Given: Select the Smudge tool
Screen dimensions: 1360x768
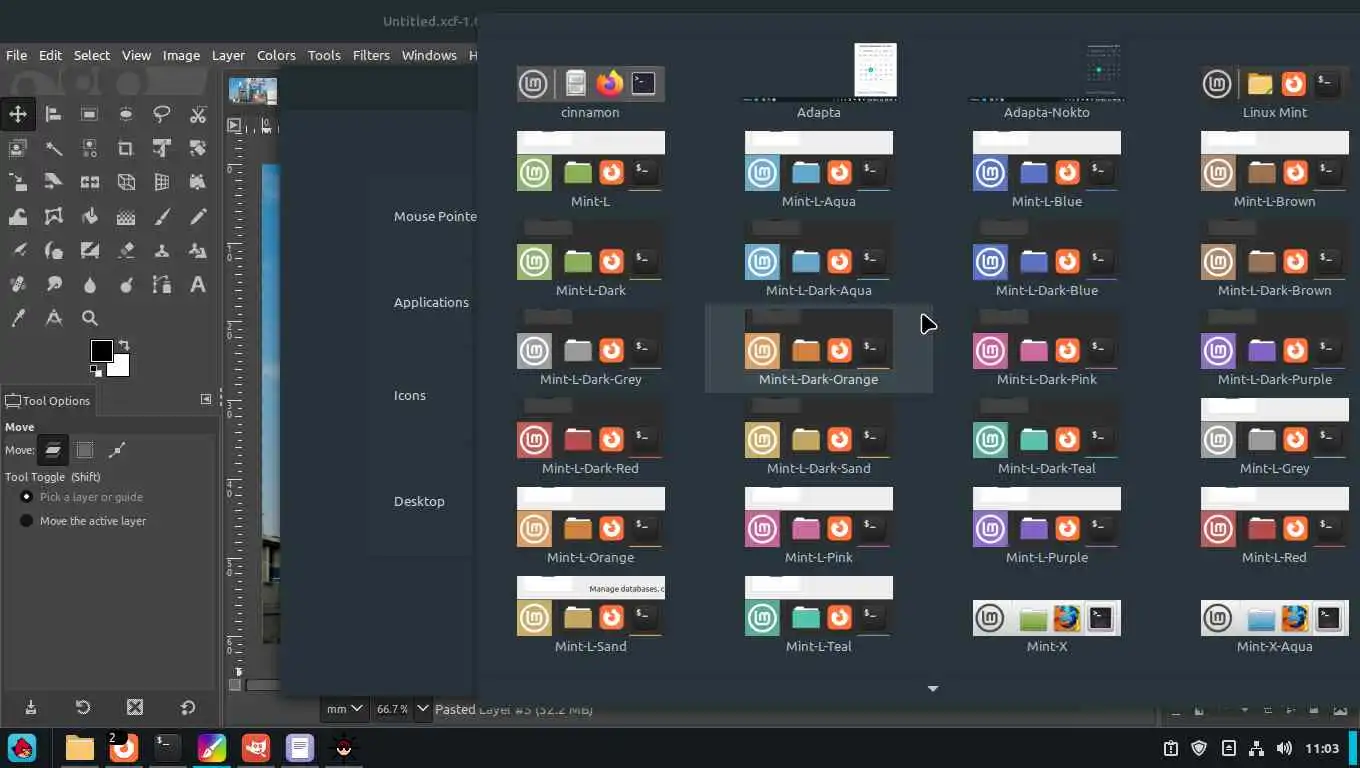Looking at the screenshot, I should tap(54, 284).
